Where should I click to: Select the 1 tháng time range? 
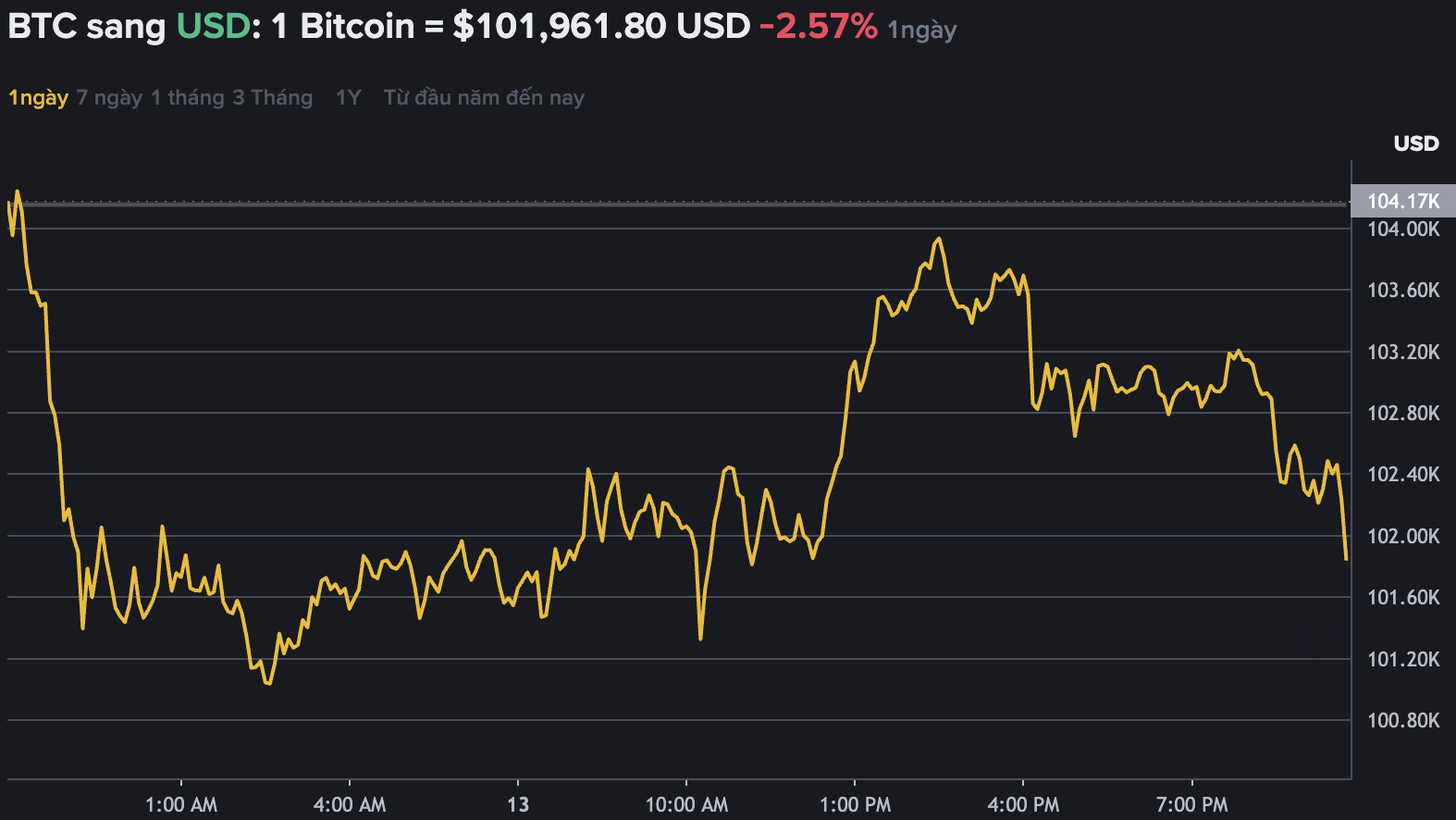[189, 97]
